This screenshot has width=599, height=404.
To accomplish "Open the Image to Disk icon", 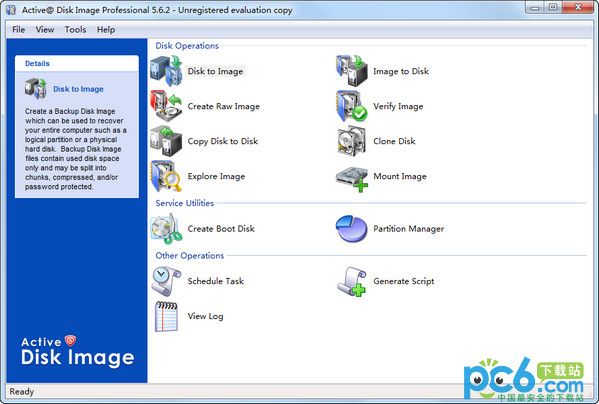I will pyautogui.click(x=352, y=71).
